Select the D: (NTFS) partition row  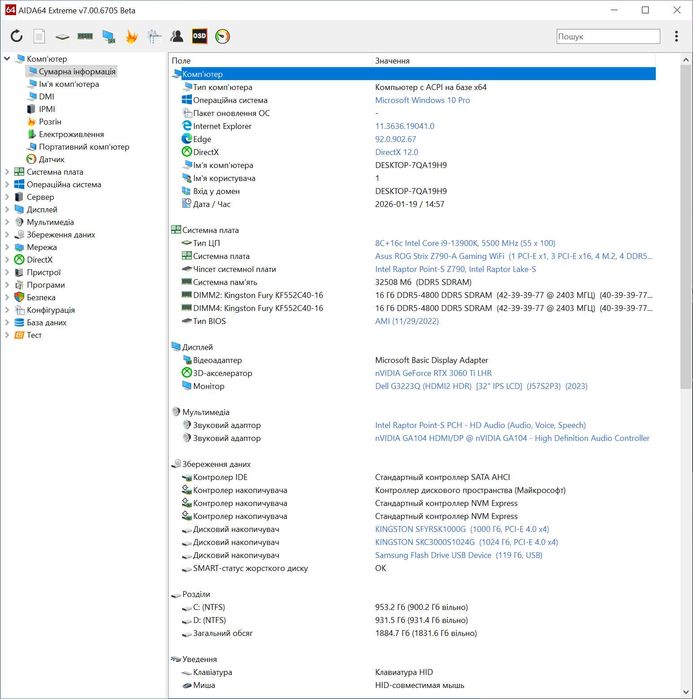pyautogui.click(x=413, y=620)
